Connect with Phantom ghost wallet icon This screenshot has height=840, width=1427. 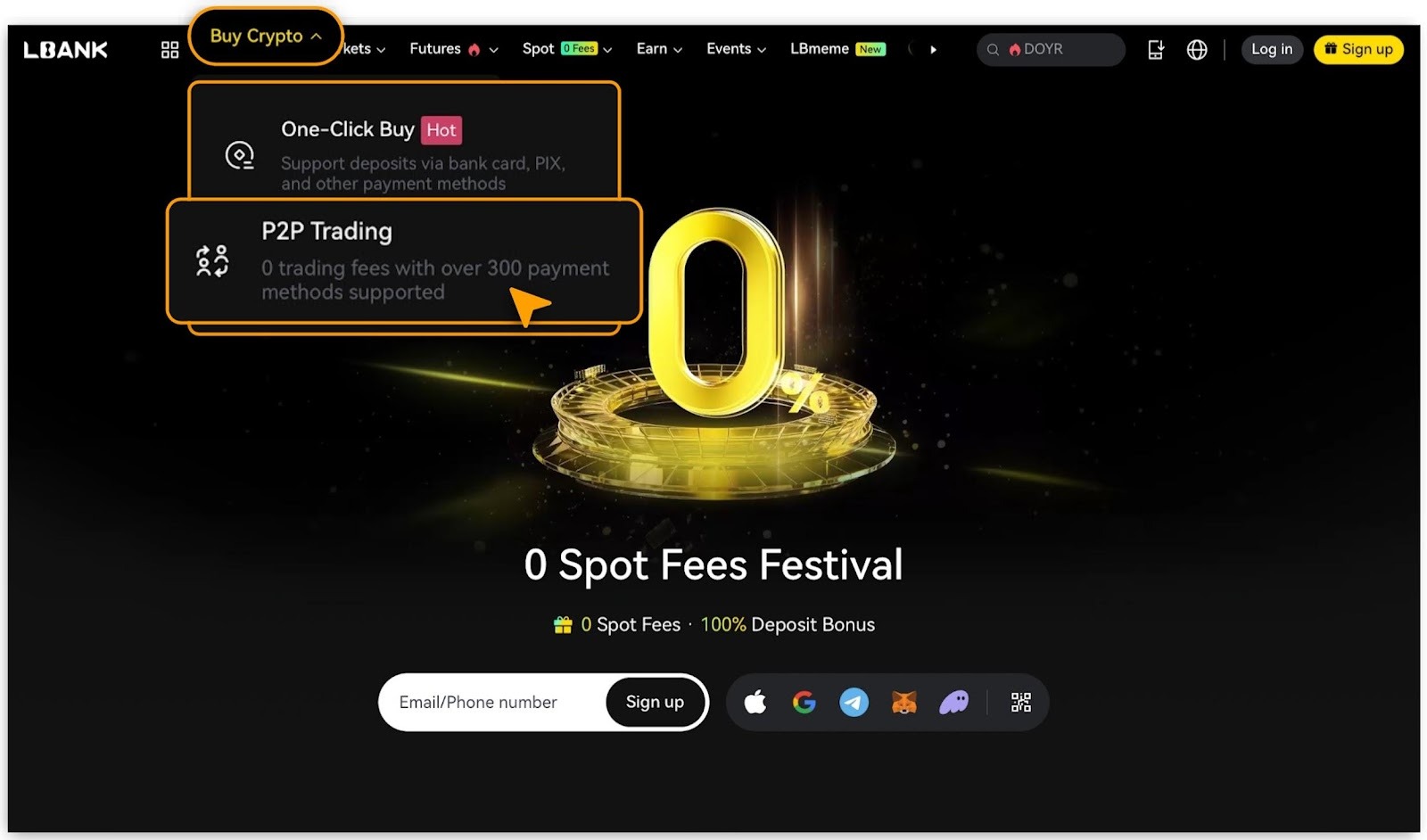click(953, 703)
